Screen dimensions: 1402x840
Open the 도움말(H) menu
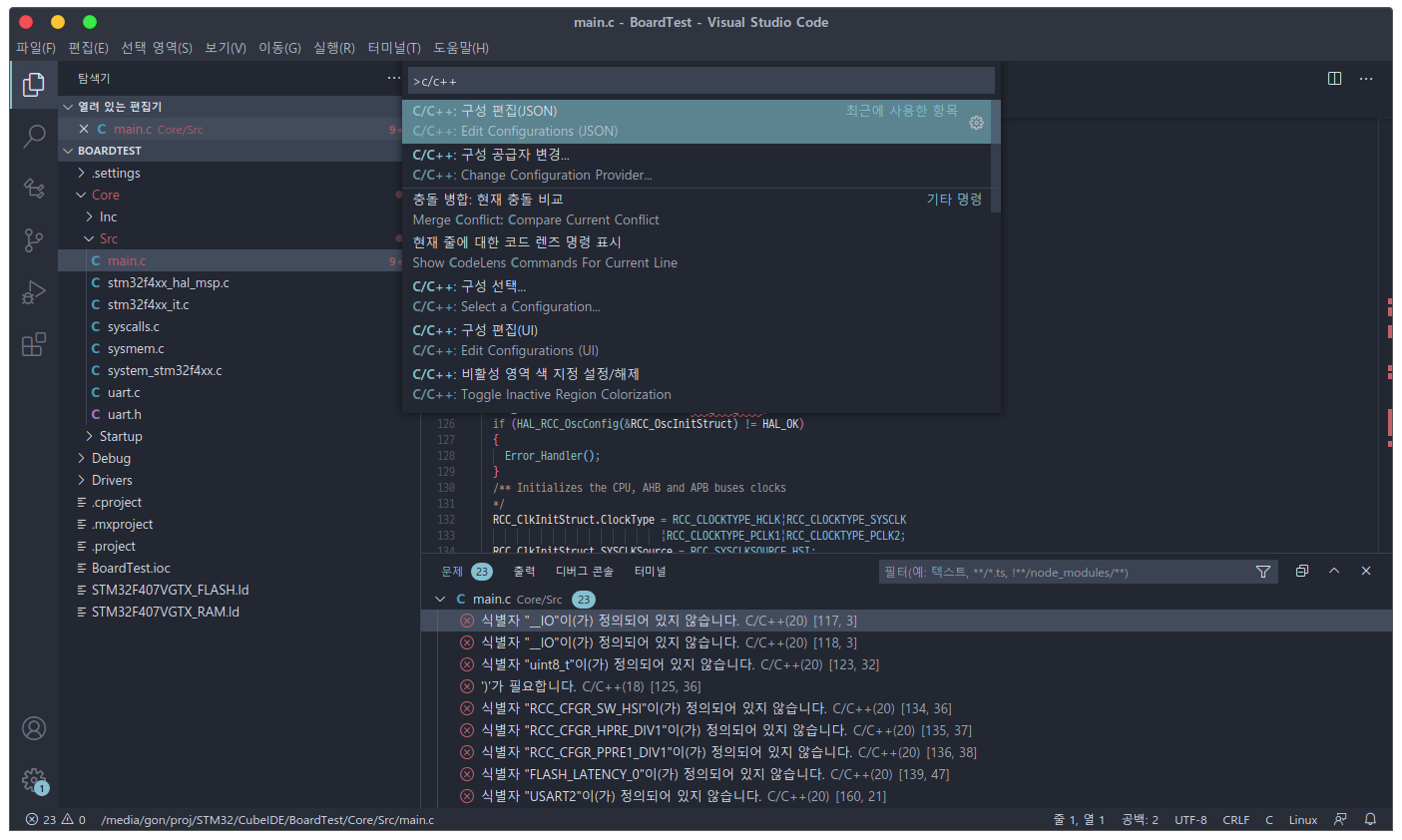(461, 48)
